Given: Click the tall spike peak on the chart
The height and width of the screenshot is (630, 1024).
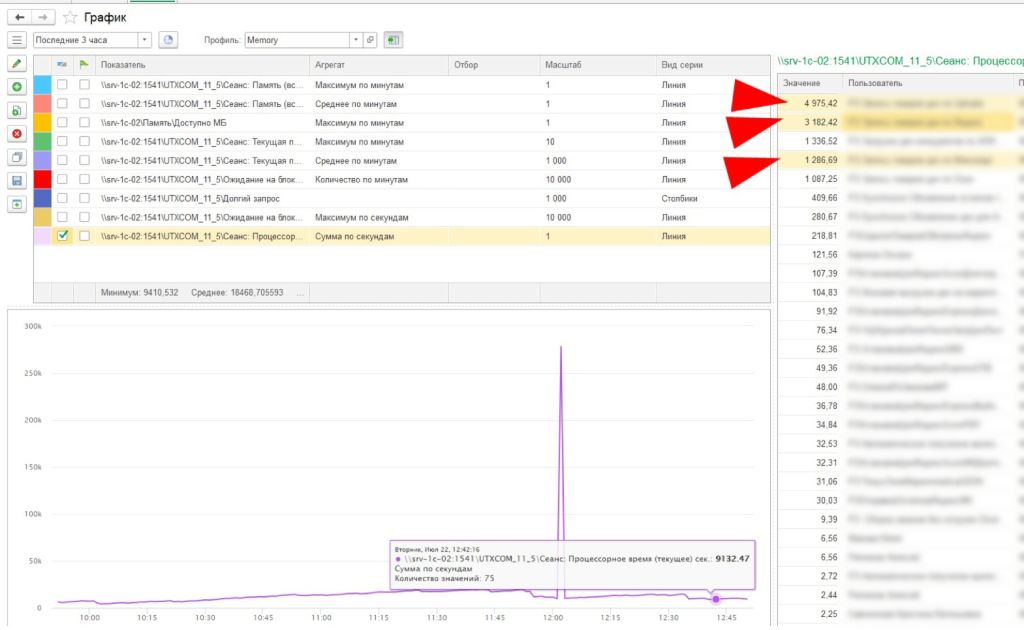Looking at the screenshot, I should coord(560,347).
